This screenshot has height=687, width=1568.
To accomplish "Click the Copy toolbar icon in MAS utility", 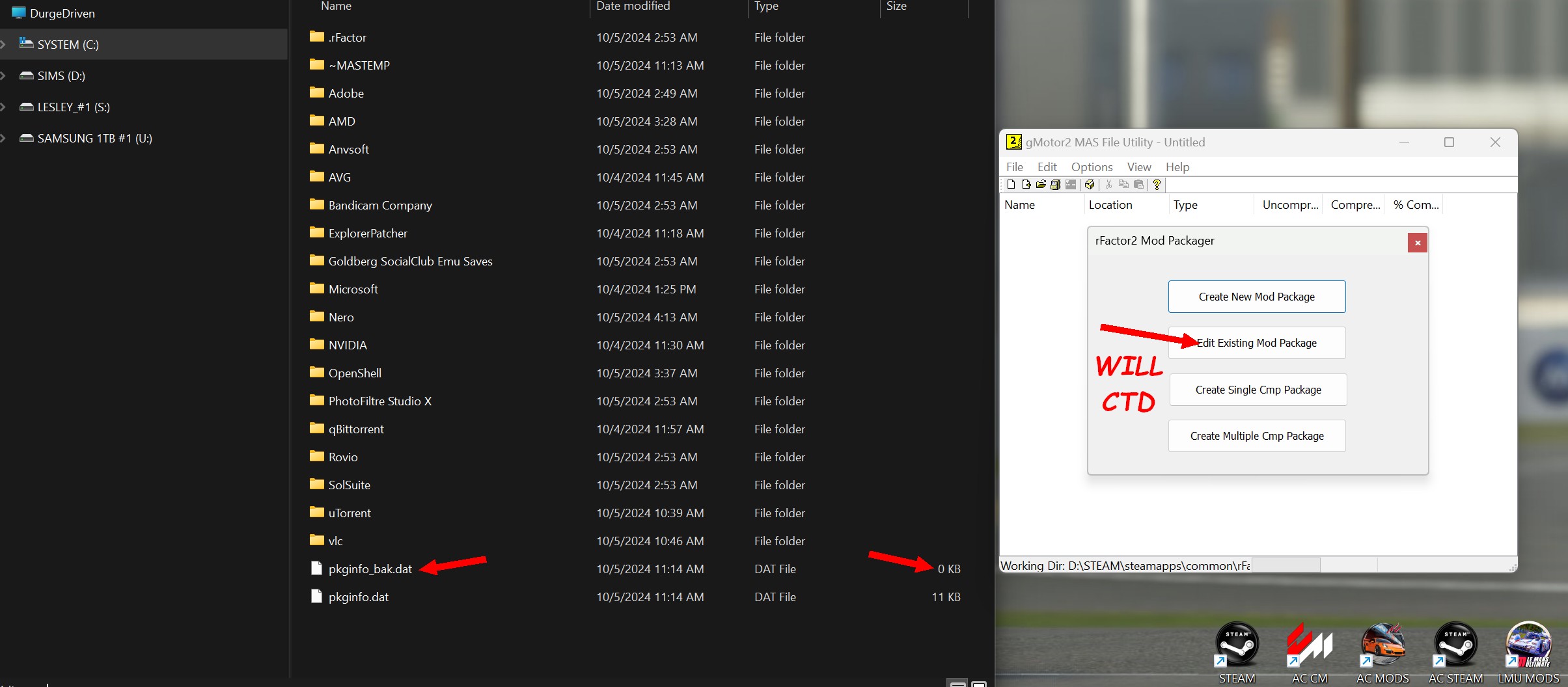I will click(x=1123, y=185).
